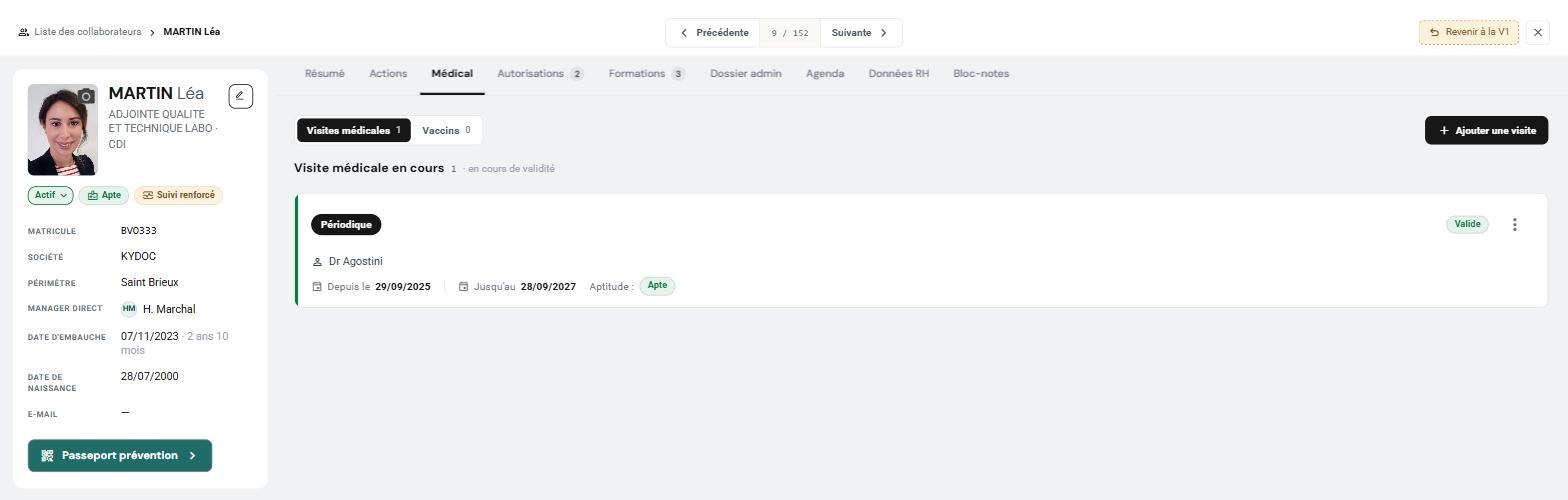Edit collaborator with the pencil icon
This screenshot has height=500, width=1568.
pyautogui.click(x=240, y=96)
